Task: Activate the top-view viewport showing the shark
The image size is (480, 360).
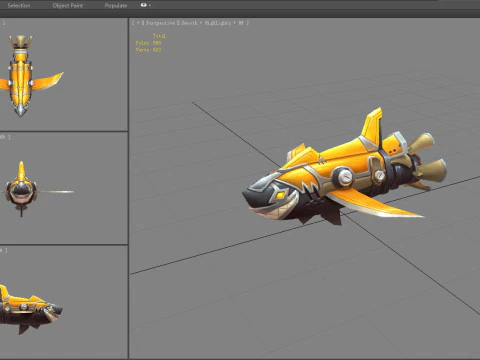Action: (63, 74)
